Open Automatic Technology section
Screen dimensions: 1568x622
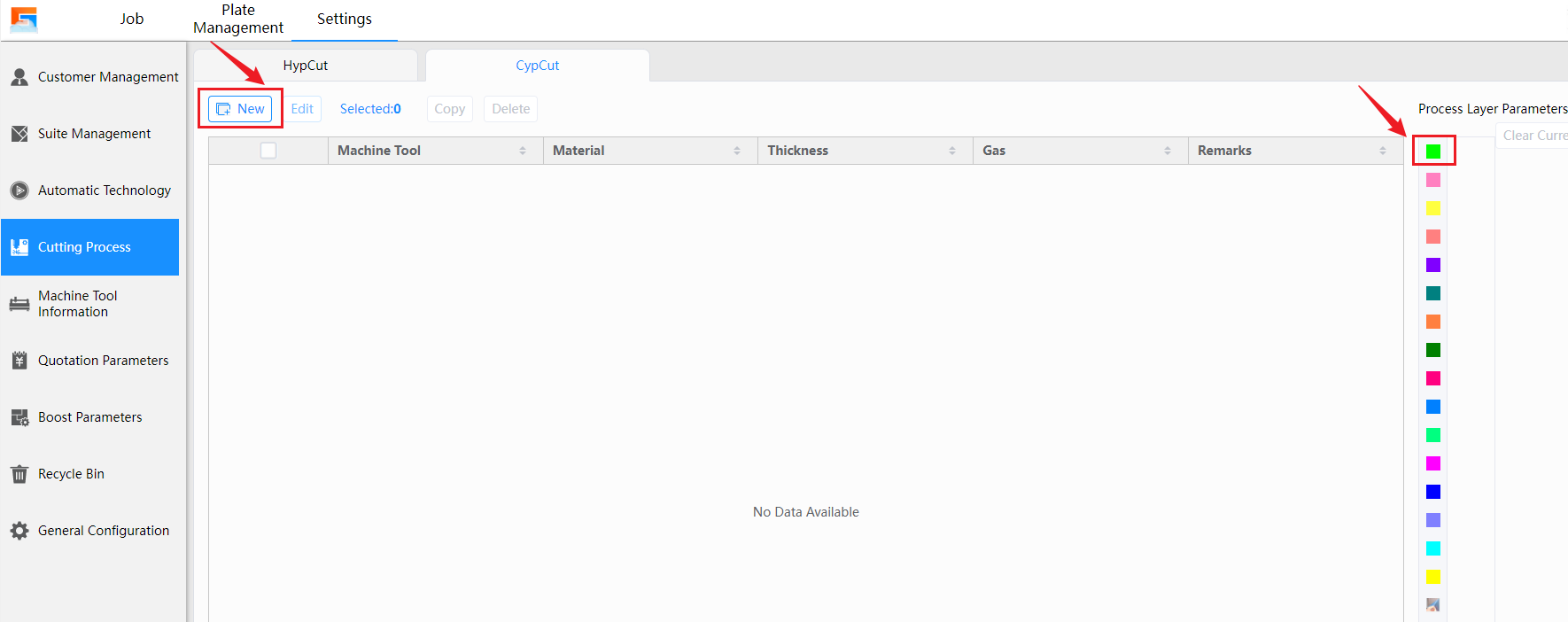pos(94,190)
